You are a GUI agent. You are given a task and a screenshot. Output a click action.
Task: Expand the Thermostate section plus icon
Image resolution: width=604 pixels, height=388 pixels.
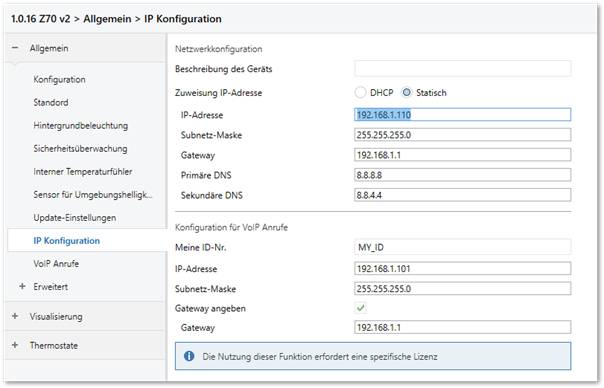click(x=15, y=345)
